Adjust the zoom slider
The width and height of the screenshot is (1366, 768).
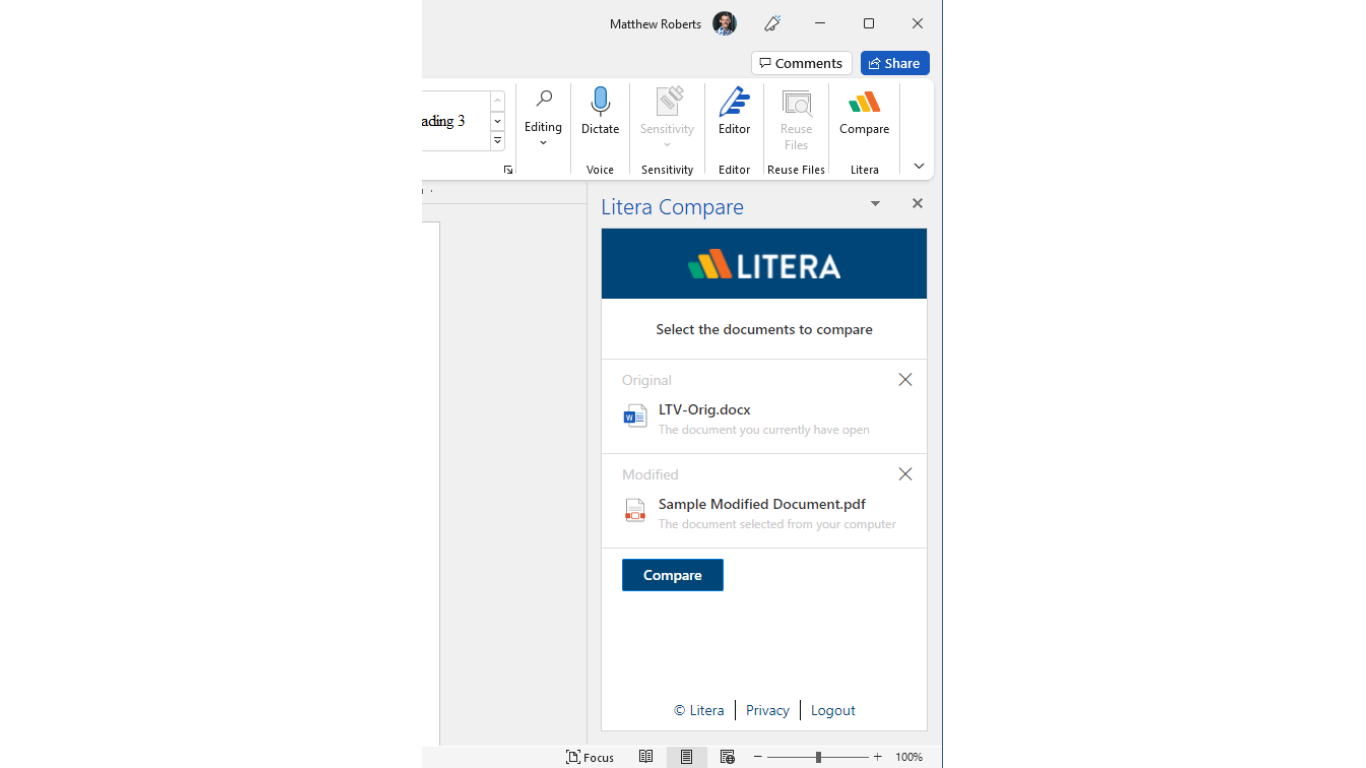click(x=818, y=757)
